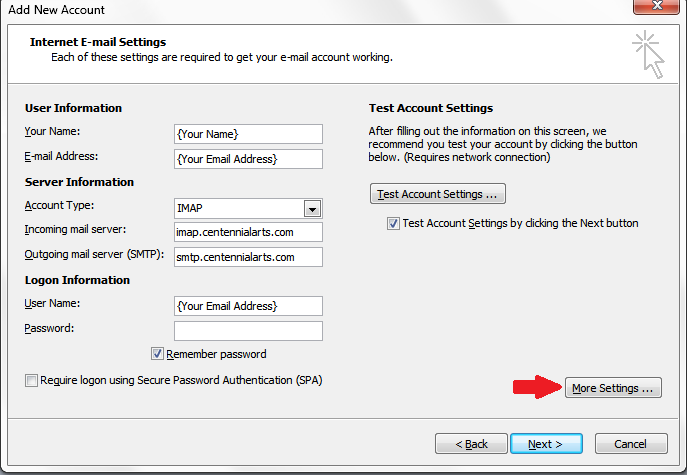Close the Add New Account window

click(657, 6)
